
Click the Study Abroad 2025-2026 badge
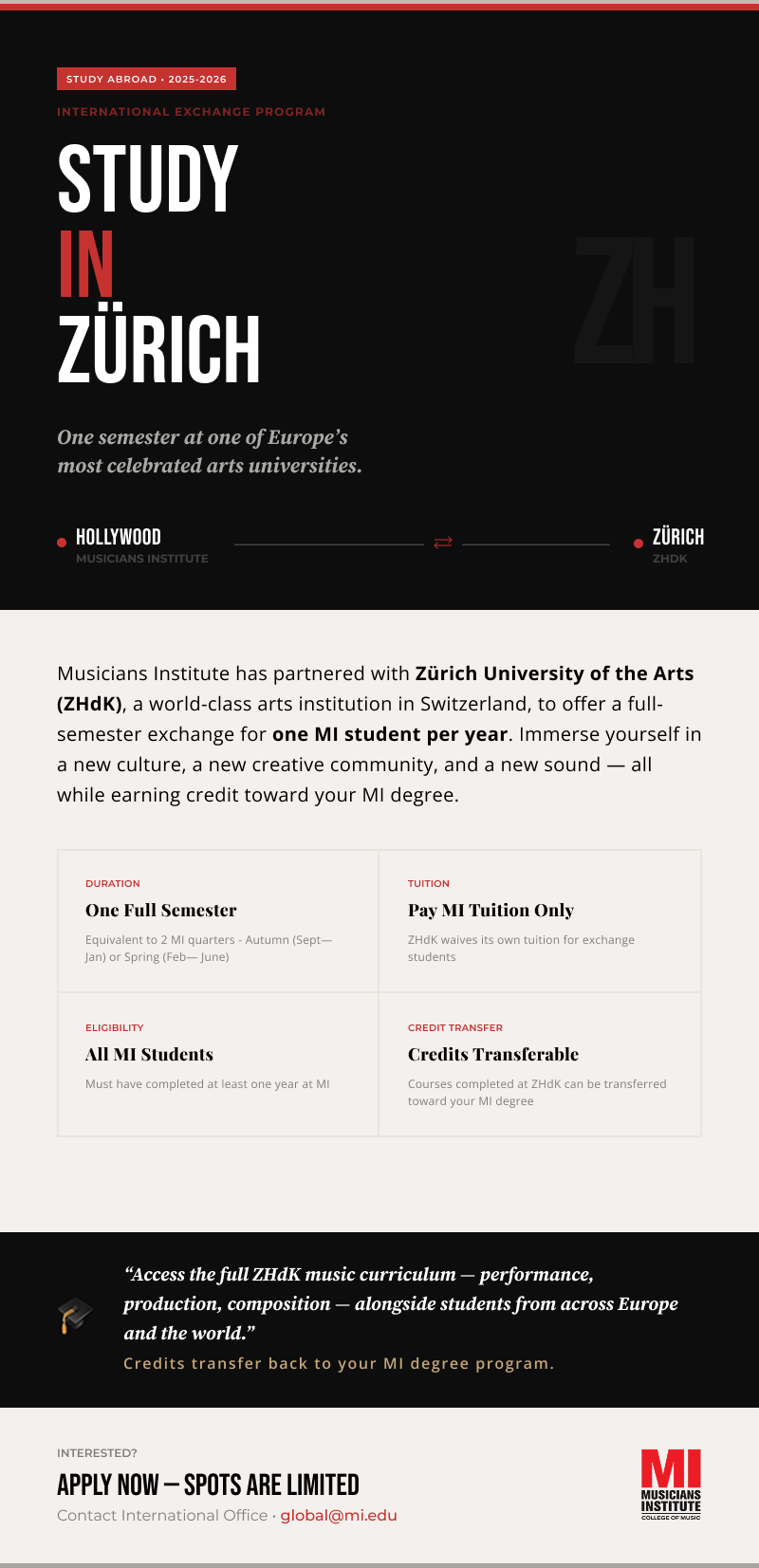[146, 80]
